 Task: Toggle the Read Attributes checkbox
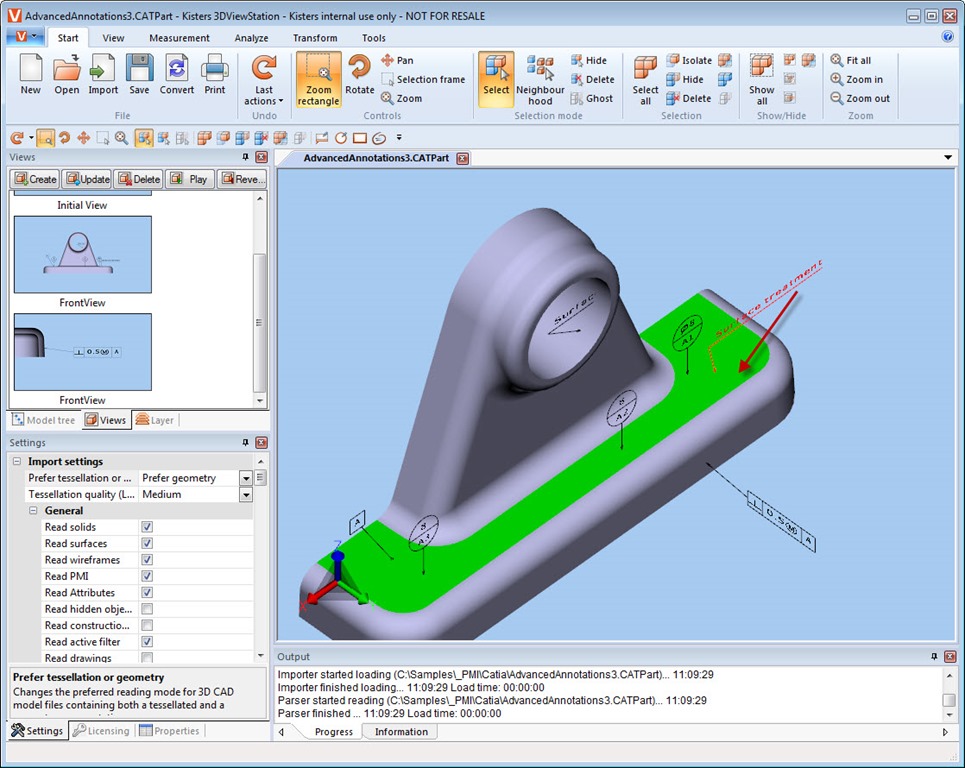pyautogui.click(x=147, y=593)
